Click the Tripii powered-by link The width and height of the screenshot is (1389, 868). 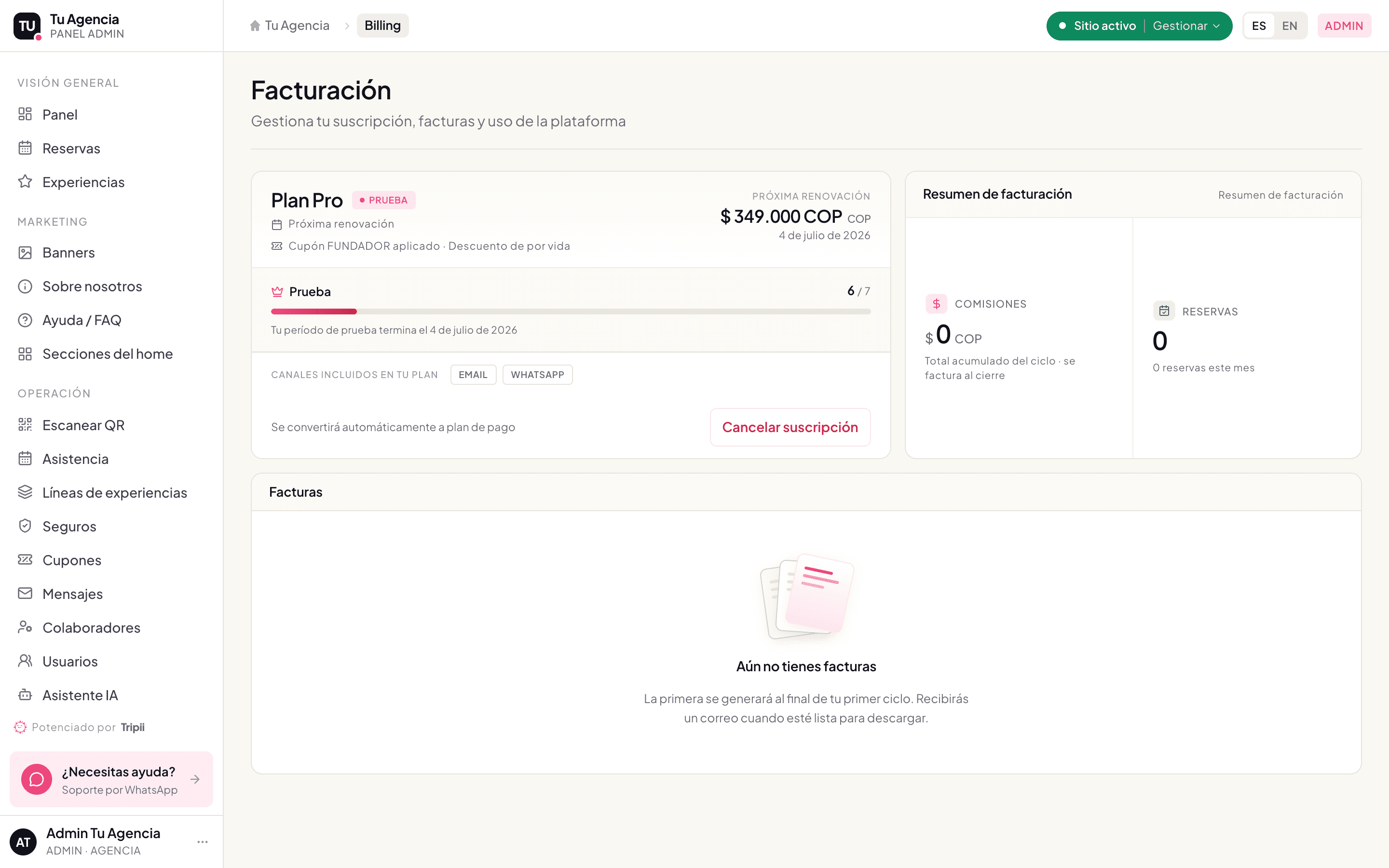tap(133, 727)
